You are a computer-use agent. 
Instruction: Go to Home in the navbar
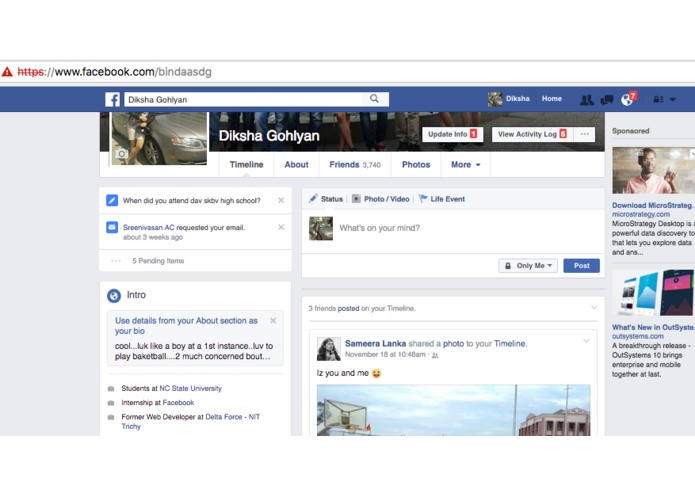[552, 98]
